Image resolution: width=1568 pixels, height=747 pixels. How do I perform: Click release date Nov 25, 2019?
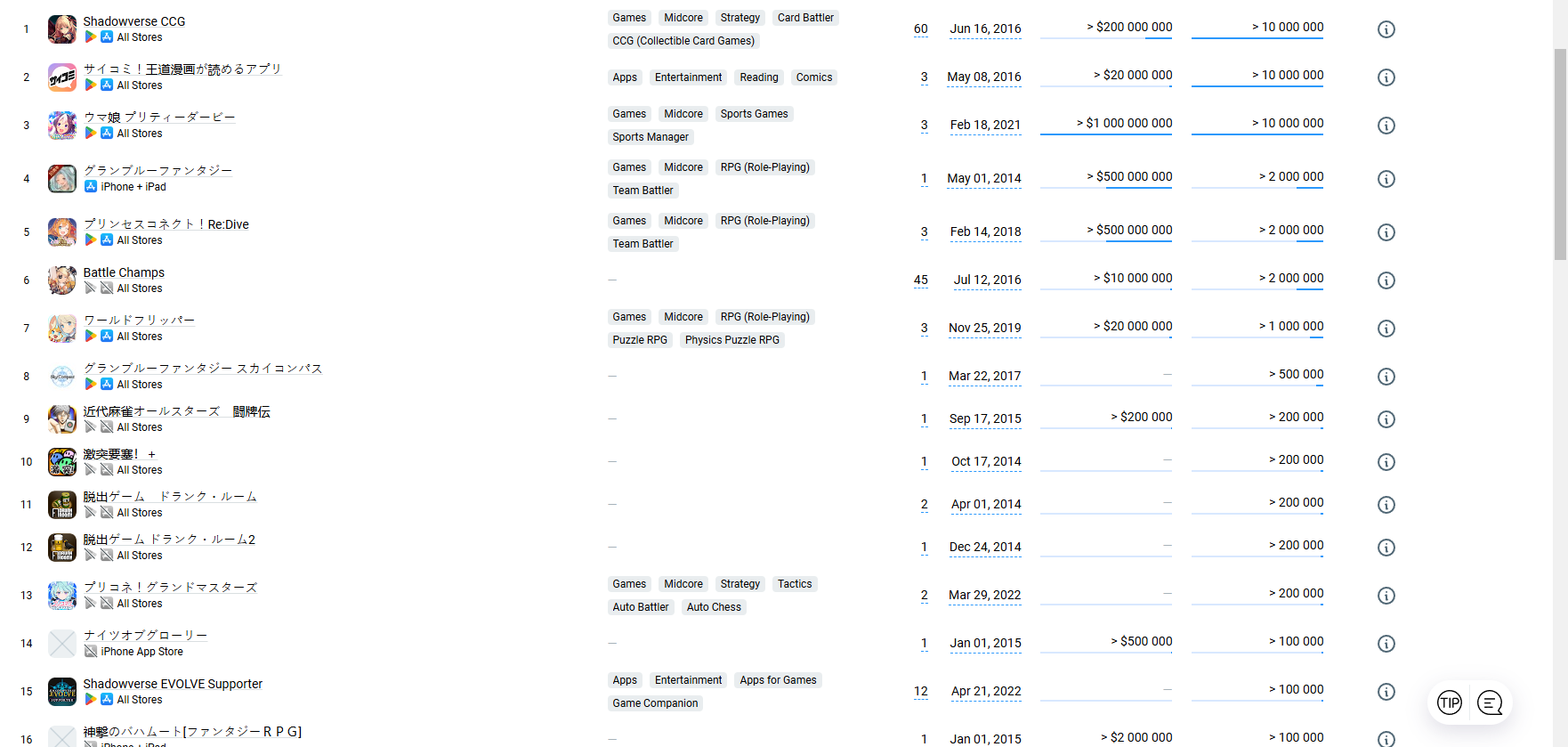[985, 329]
